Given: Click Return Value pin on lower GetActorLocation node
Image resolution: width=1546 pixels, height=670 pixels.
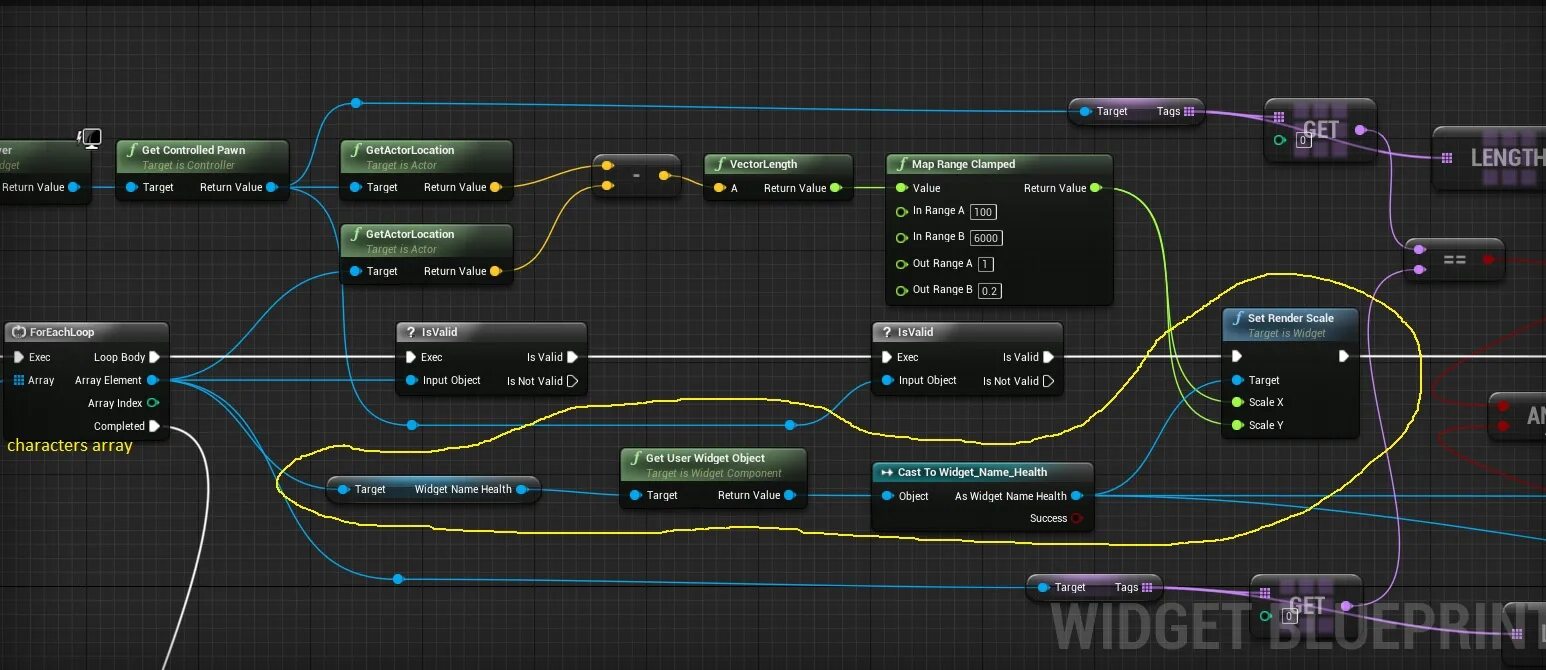Looking at the screenshot, I should pyautogui.click(x=495, y=271).
